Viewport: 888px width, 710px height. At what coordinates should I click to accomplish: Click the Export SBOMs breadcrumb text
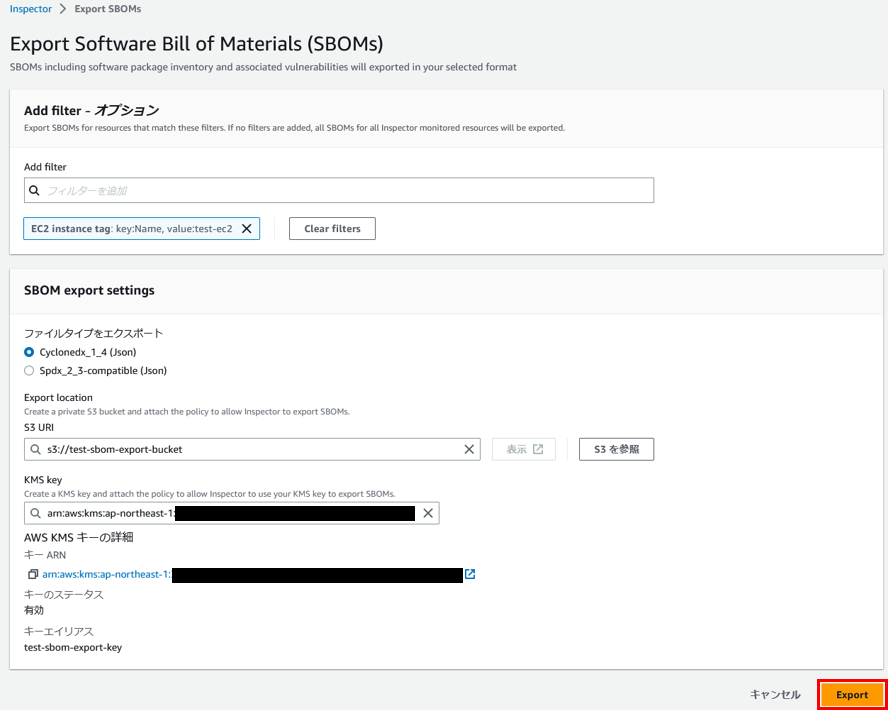tap(108, 9)
